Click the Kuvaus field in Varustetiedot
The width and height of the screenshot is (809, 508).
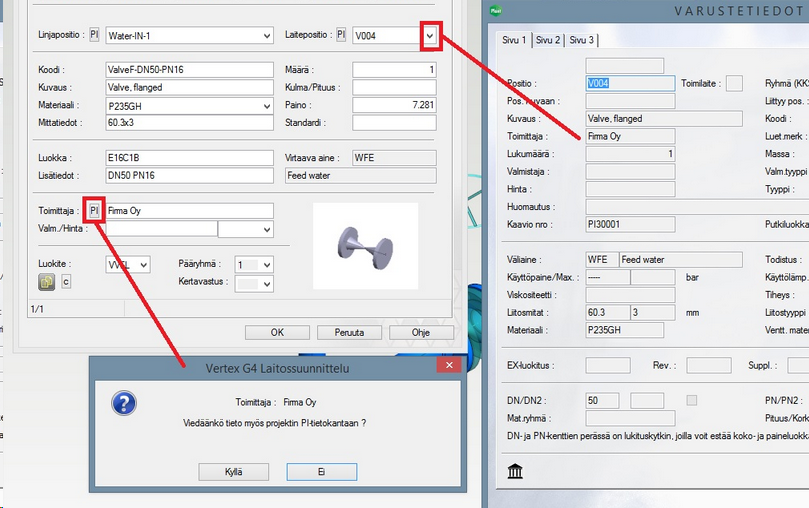coord(664,119)
